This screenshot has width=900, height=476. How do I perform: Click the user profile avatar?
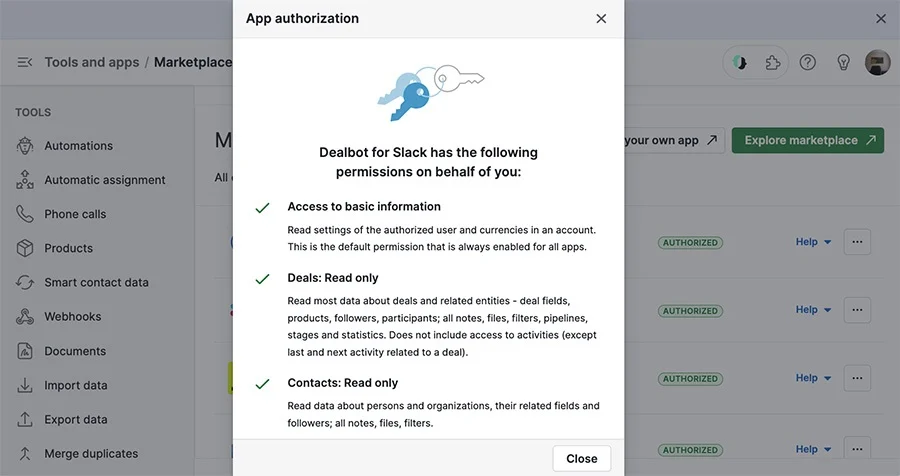(878, 62)
